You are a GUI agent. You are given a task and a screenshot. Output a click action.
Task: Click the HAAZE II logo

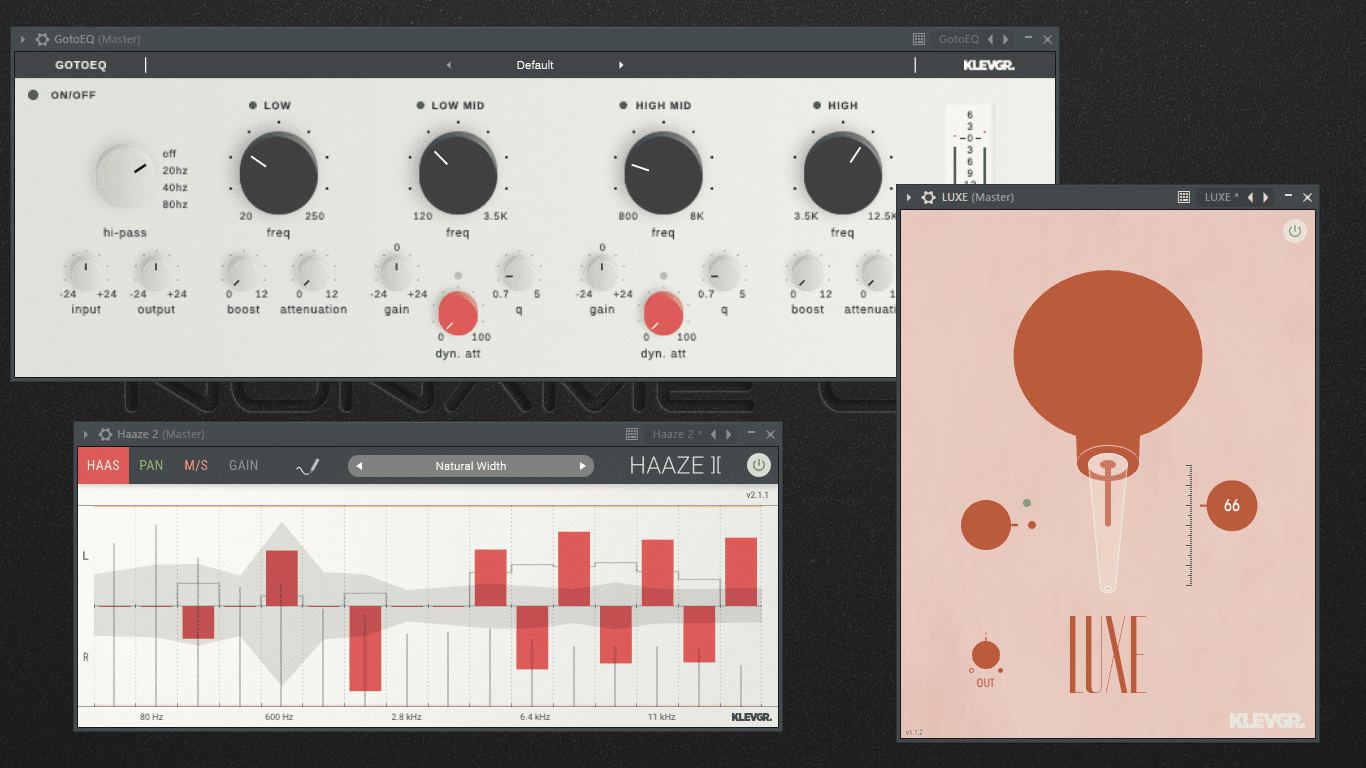tap(675, 465)
